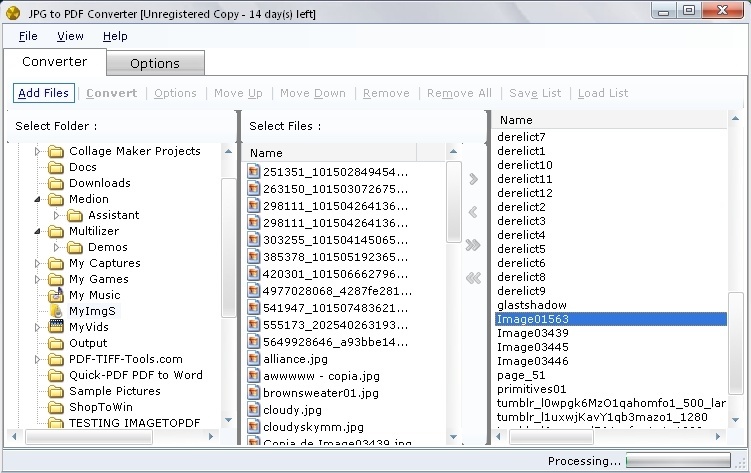Click Move Up in toolbar
Viewport: 751px width, 473px height.
[238, 93]
